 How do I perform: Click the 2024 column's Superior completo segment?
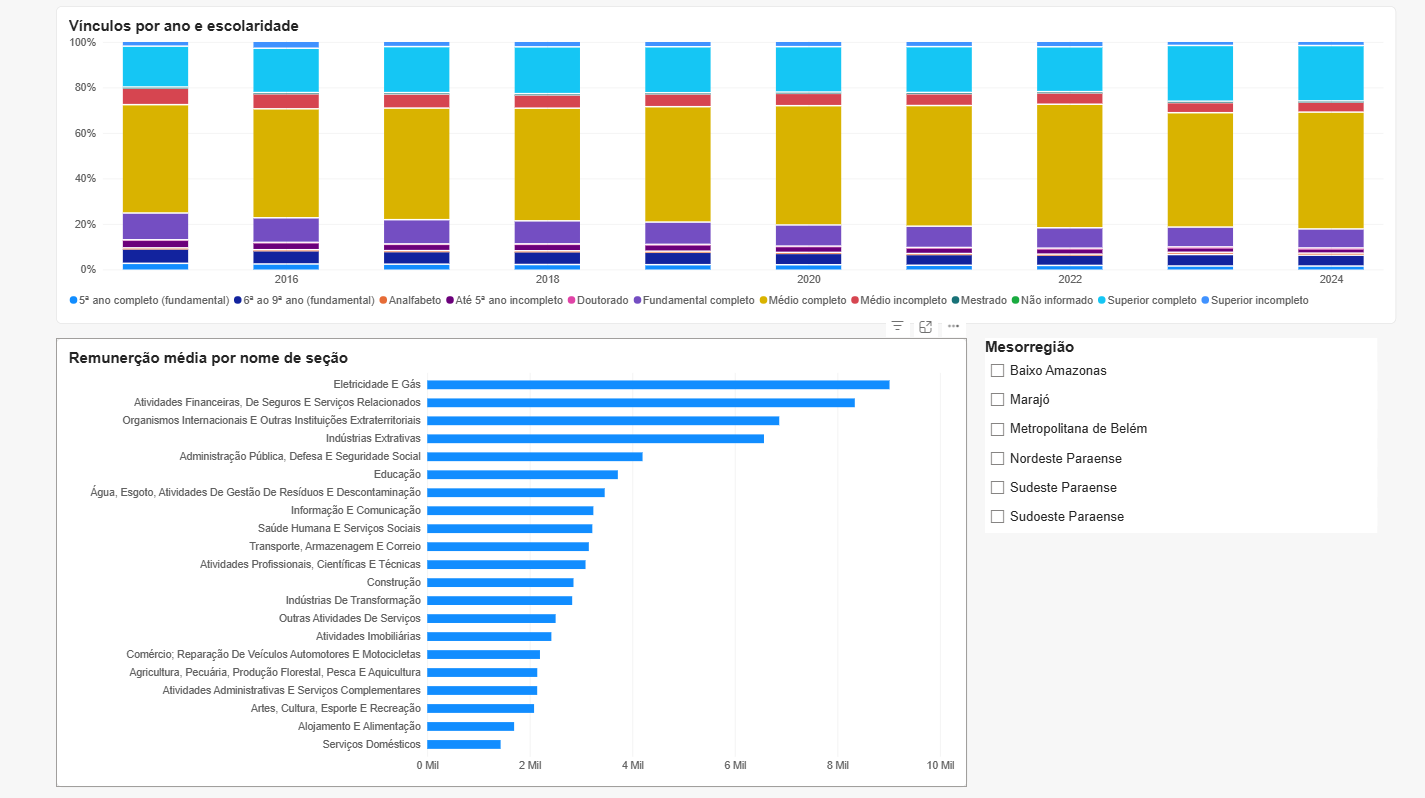1331,73
